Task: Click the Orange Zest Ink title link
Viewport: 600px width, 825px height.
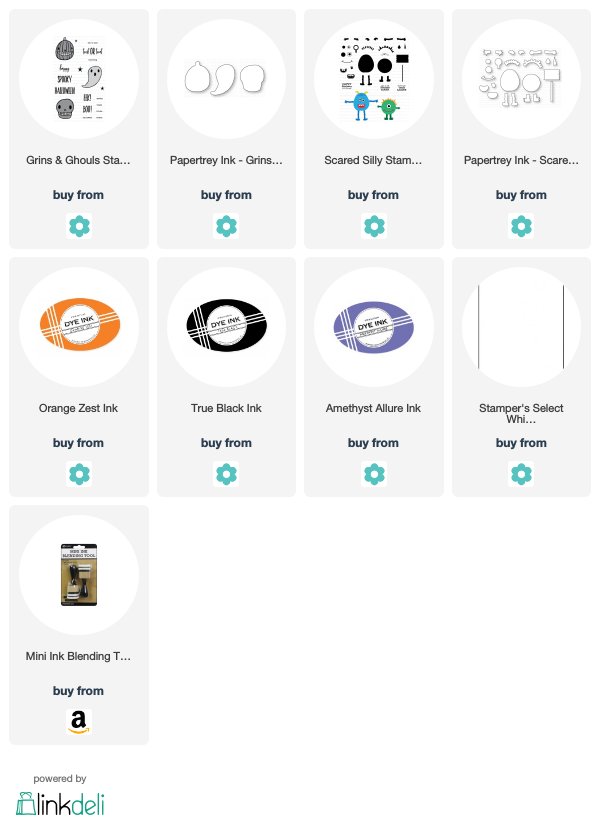Action: (x=78, y=408)
